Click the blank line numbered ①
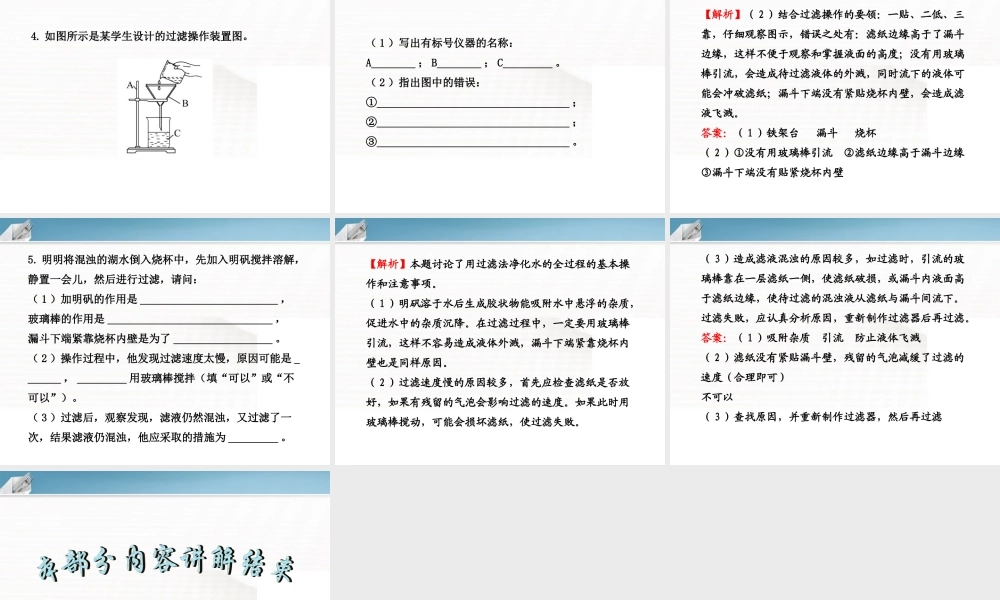This screenshot has height=600, width=1000. pyautogui.click(x=473, y=103)
